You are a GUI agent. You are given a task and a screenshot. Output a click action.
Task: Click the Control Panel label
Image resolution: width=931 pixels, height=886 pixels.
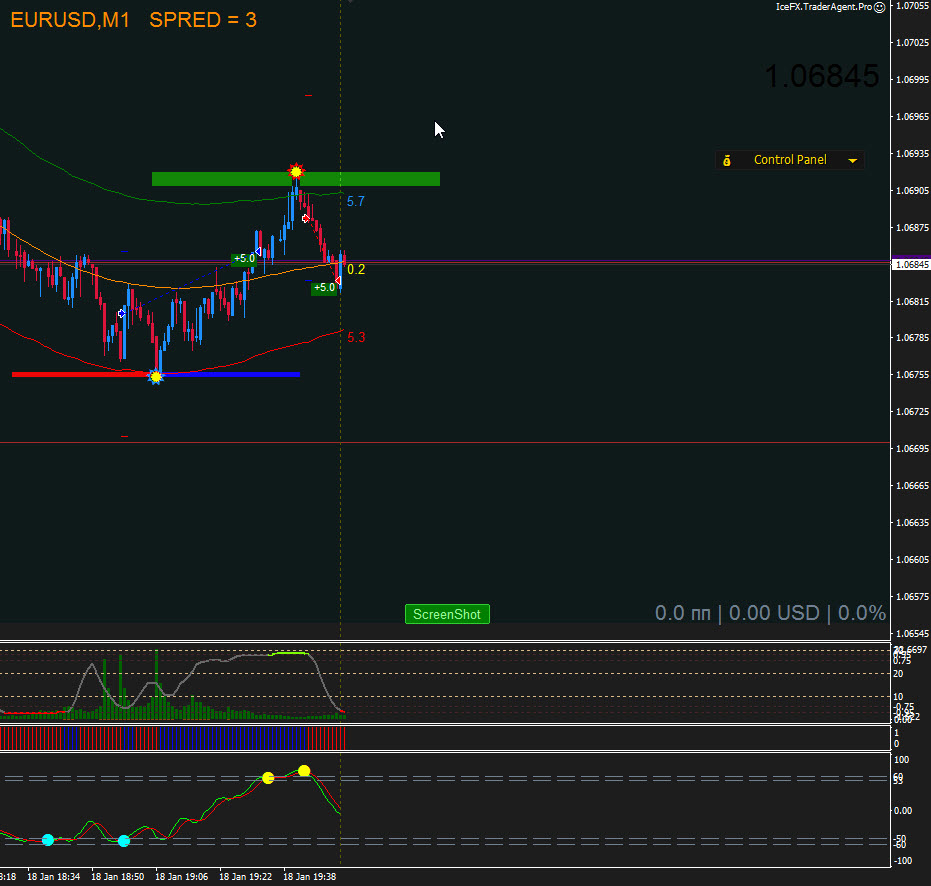pos(790,160)
